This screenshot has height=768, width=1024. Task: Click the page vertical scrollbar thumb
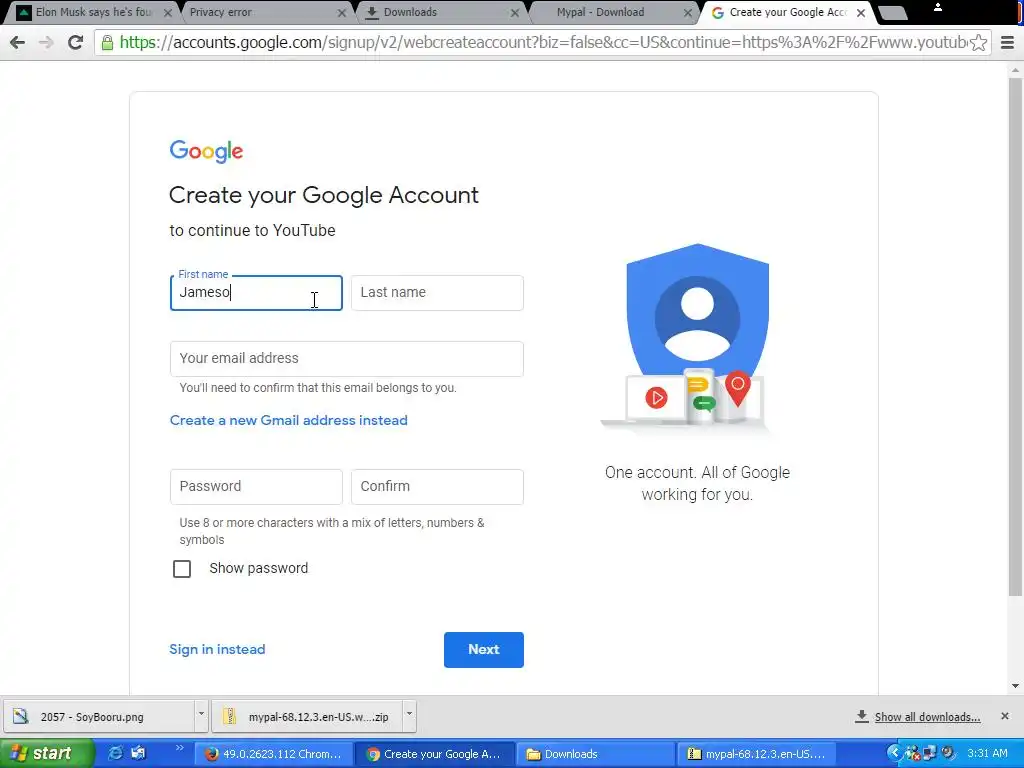click(1016, 336)
